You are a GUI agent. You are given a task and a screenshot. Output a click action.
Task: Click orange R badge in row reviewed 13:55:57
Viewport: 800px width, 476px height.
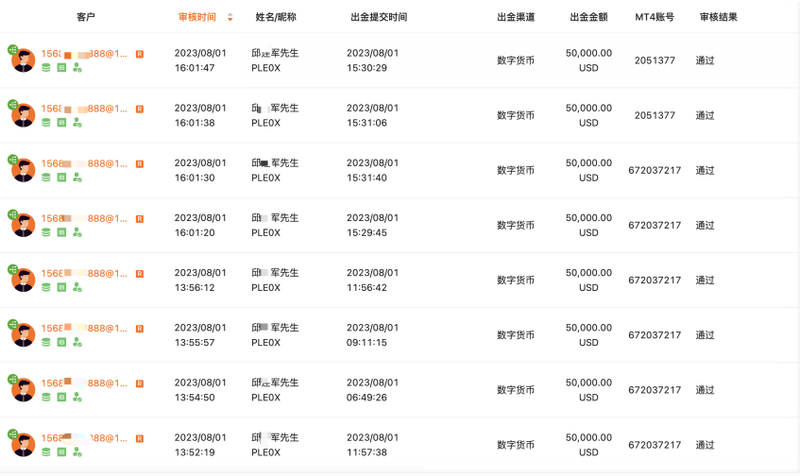pyautogui.click(x=139, y=329)
